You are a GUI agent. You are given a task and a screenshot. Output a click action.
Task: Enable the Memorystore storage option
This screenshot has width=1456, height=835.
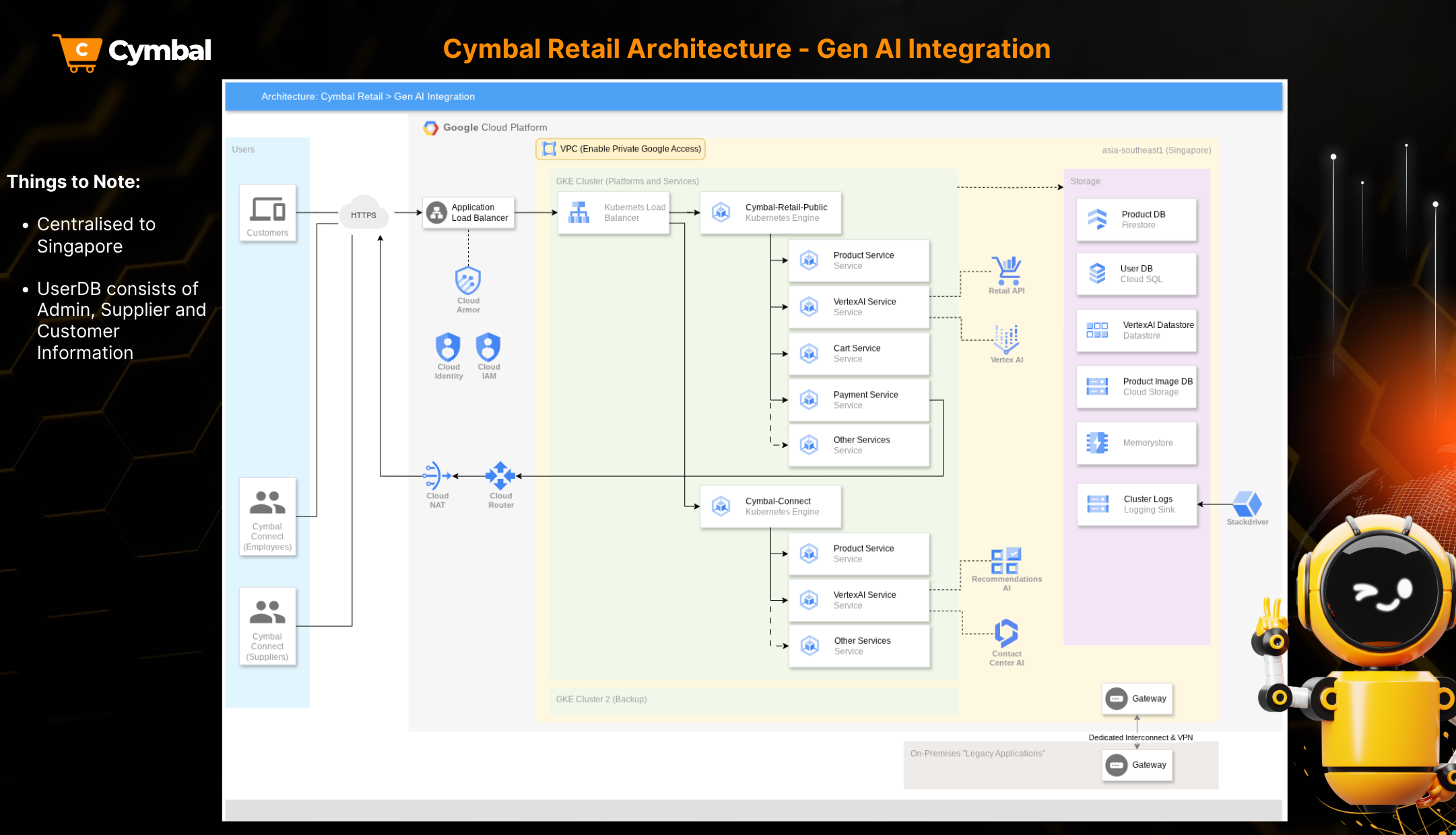1136,443
